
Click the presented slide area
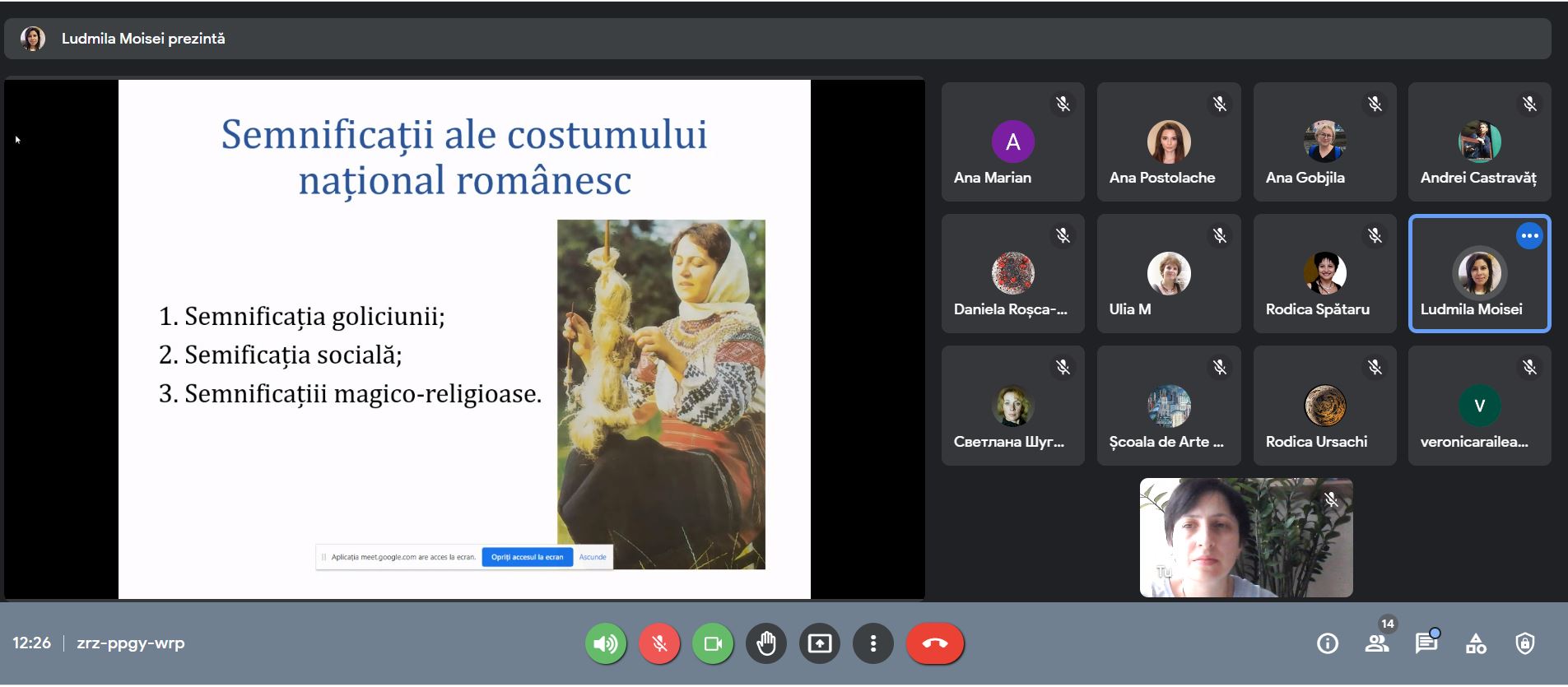tap(464, 339)
